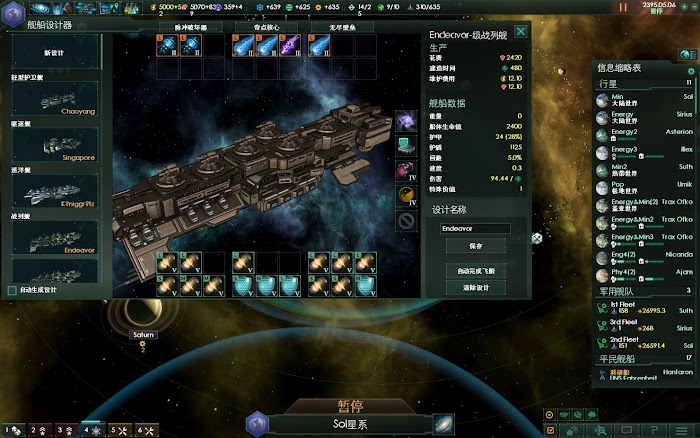Open the galaxy map icon beside Sol星系
The width and height of the screenshot is (700, 438).
click(x=443, y=424)
